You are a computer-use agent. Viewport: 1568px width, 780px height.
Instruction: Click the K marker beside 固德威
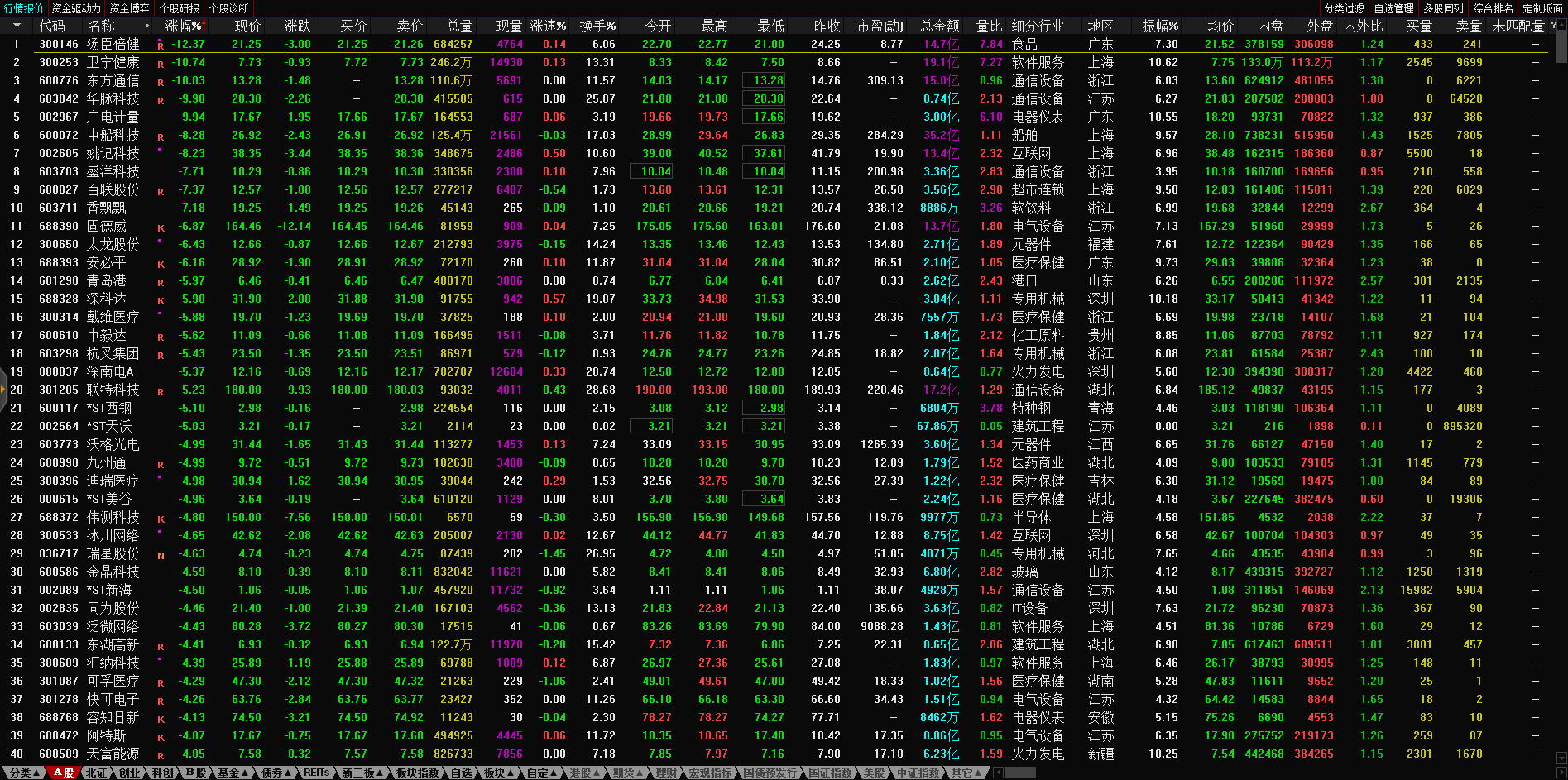click(161, 227)
